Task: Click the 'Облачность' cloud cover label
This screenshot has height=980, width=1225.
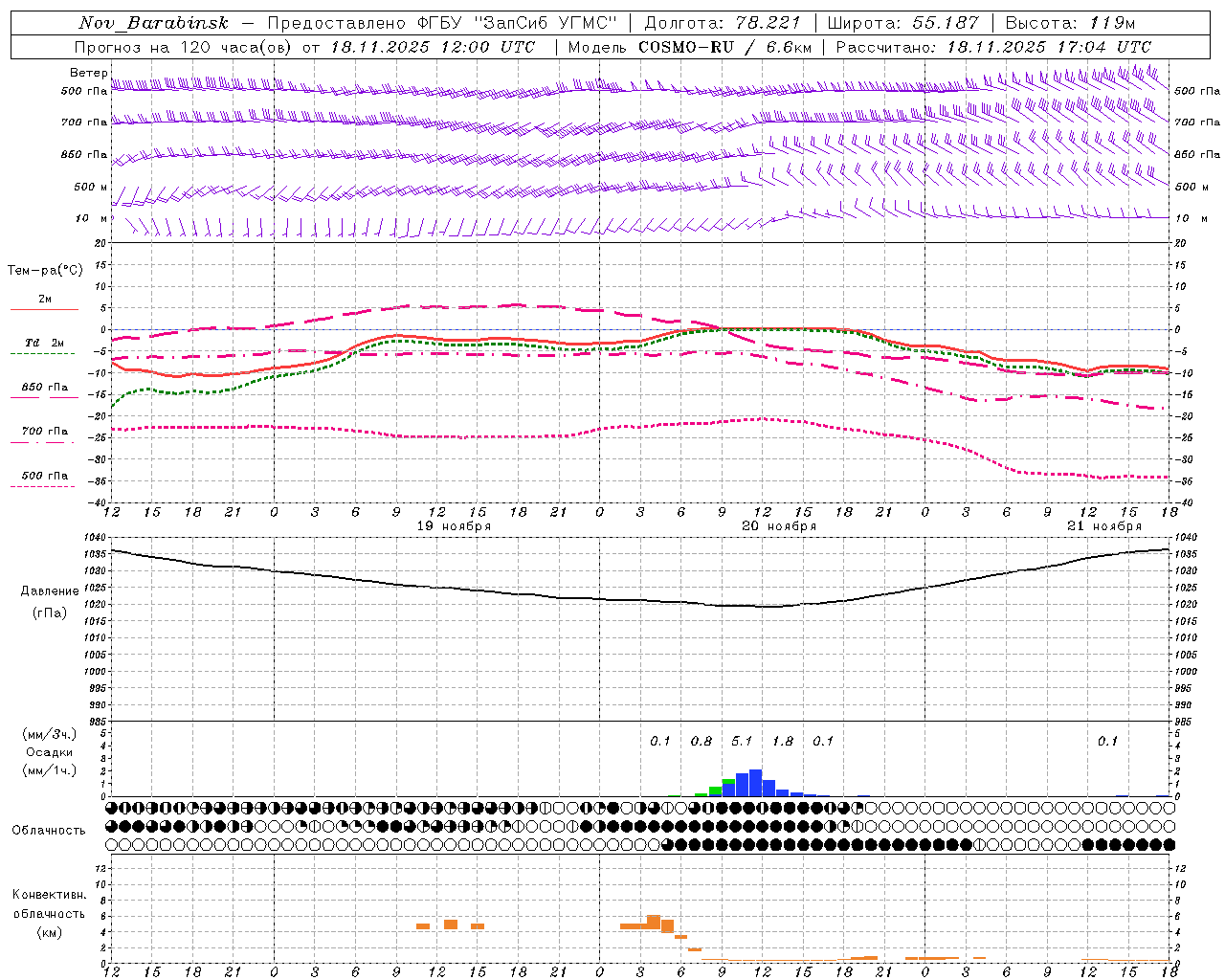Action: pyautogui.click(x=48, y=830)
